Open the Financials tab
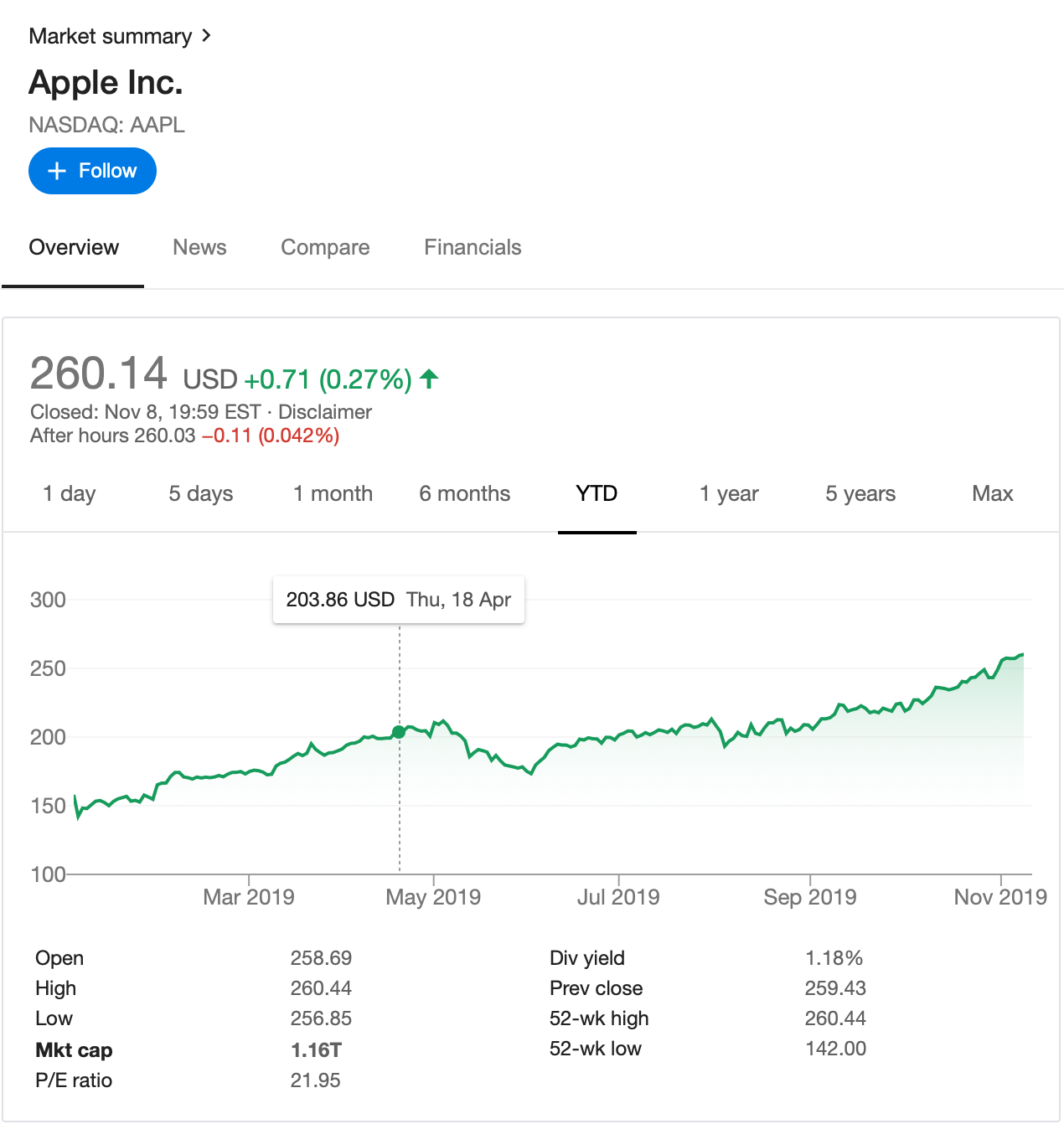Viewport: 1064px width, 1124px height. tap(473, 247)
